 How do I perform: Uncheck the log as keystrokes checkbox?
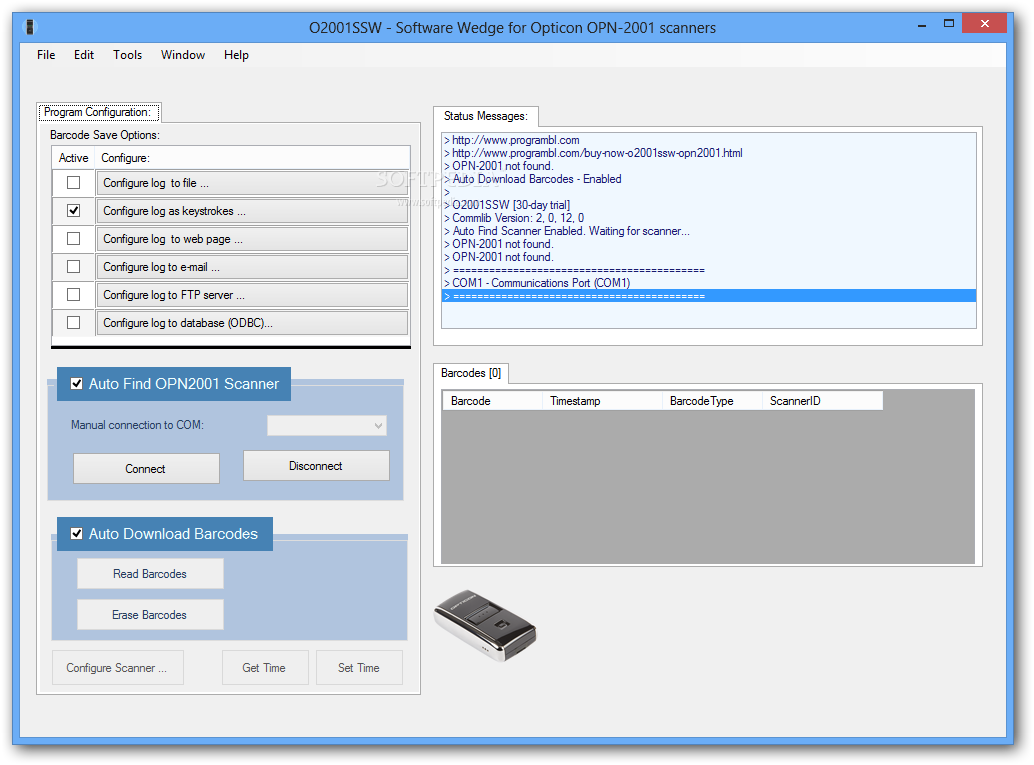73,210
